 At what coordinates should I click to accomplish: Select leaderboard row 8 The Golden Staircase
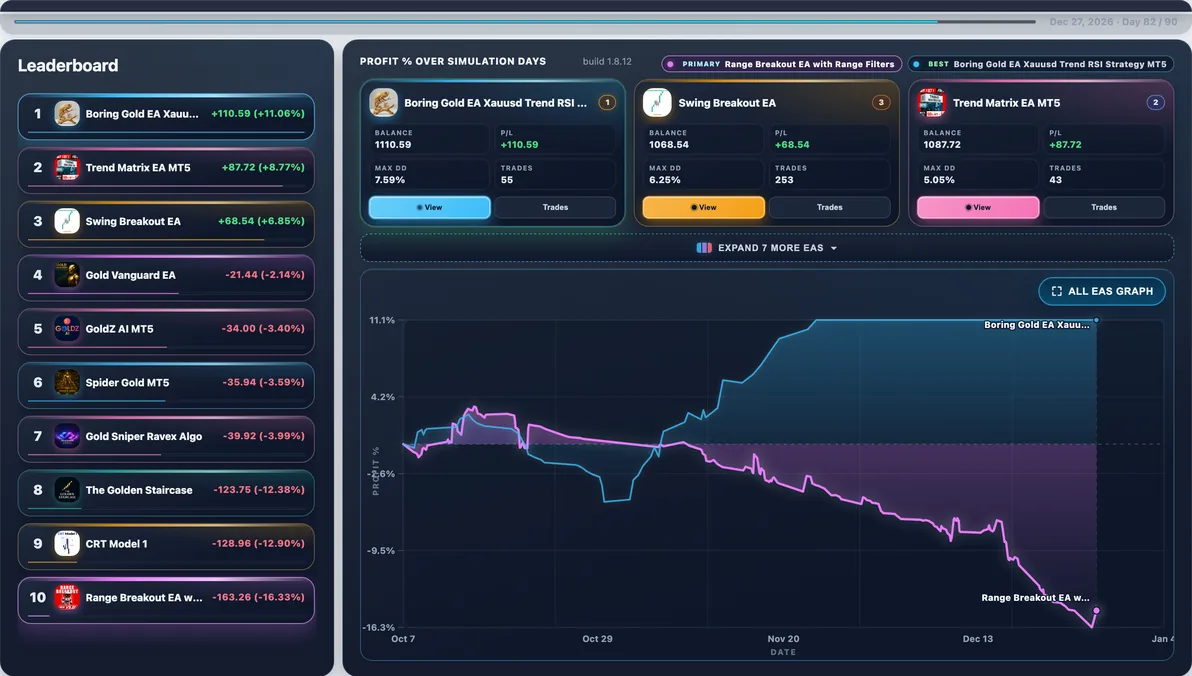click(166, 493)
